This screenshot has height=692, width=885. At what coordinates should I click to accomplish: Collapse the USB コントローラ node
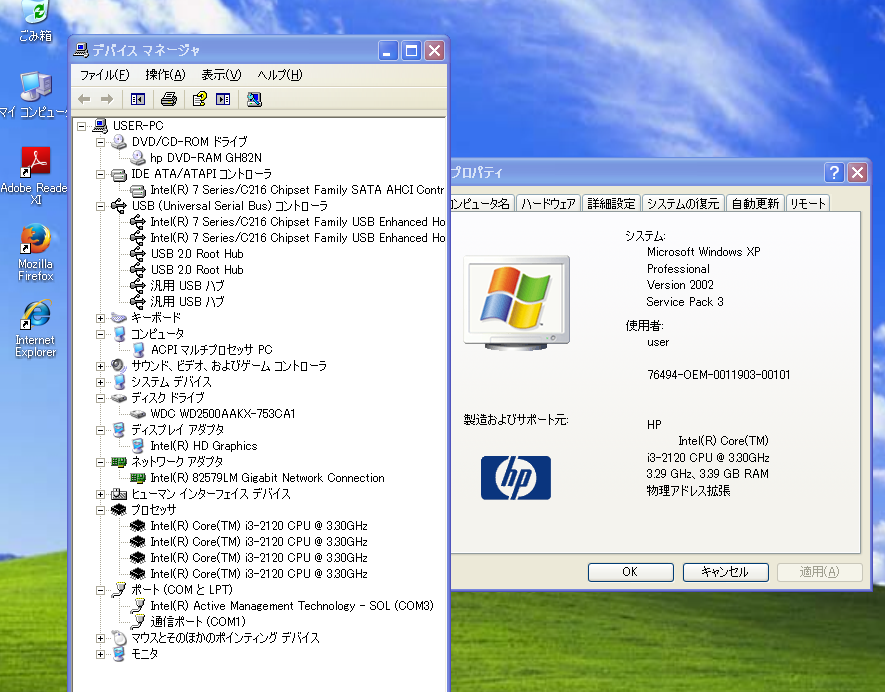click(100, 206)
